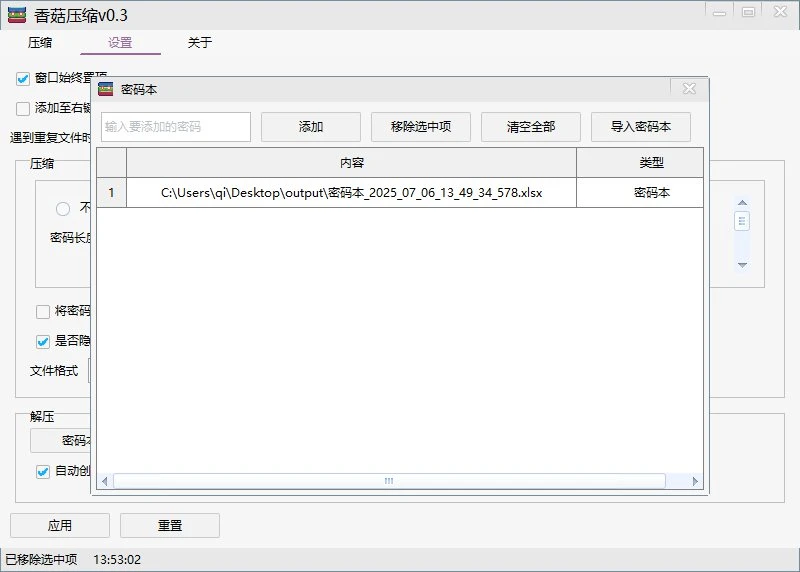Click the 密码本 dialog title icon
This screenshot has width=800, height=572.
[x=107, y=89]
